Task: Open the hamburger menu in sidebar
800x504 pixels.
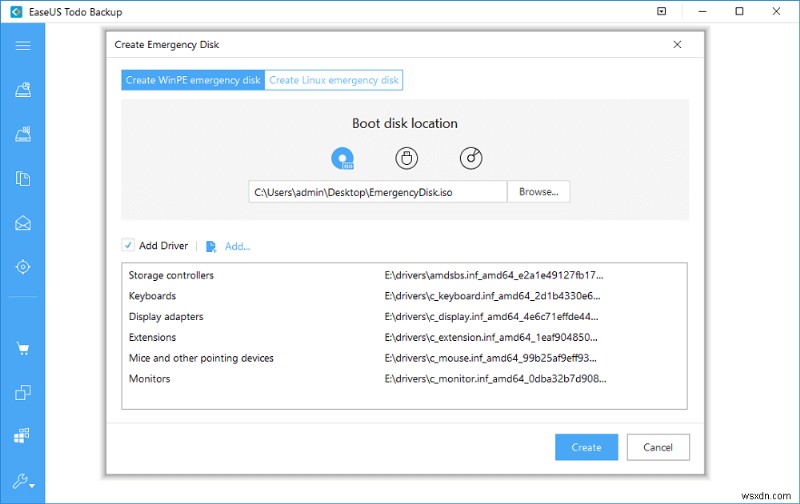Action: (23, 46)
